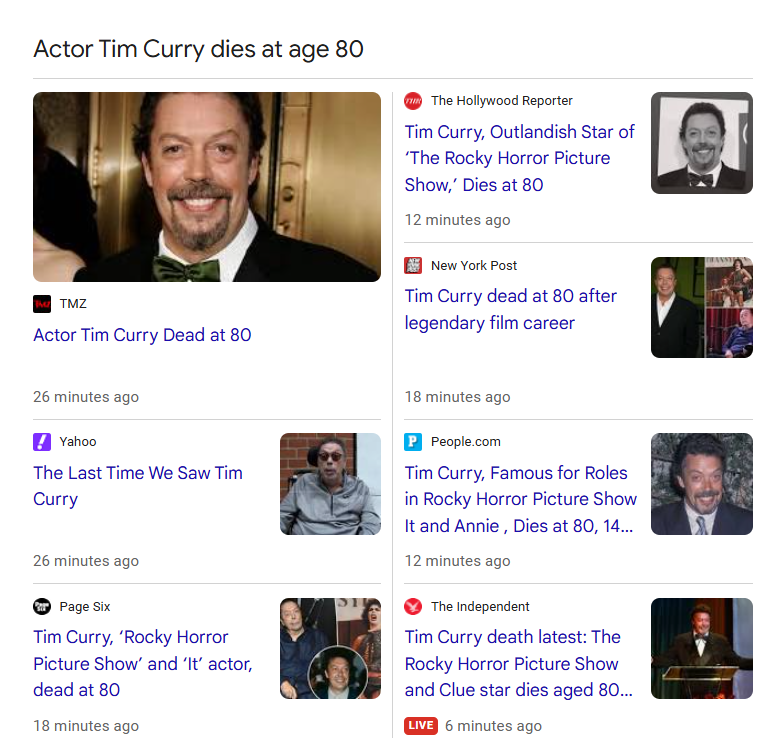Click the Yahoo purple logo icon

42,442
